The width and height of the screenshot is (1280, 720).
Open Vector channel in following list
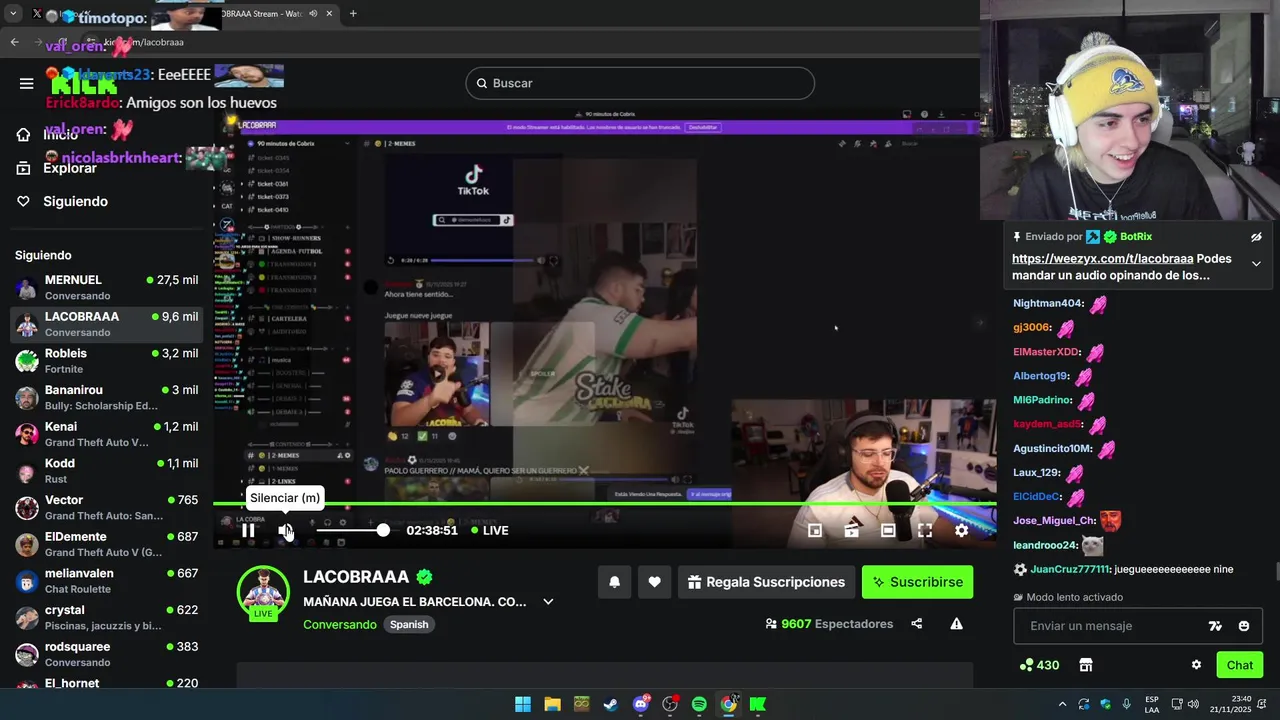pos(106,507)
